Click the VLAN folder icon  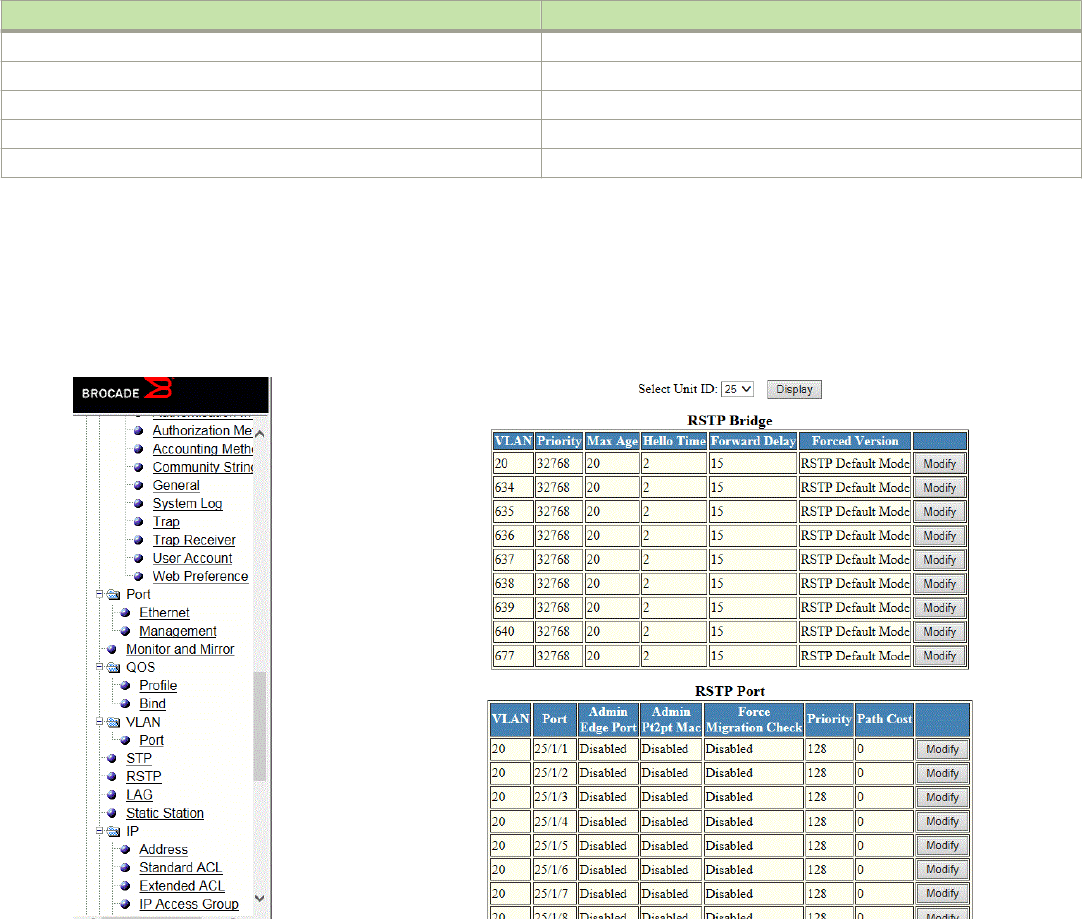click(x=114, y=722)
